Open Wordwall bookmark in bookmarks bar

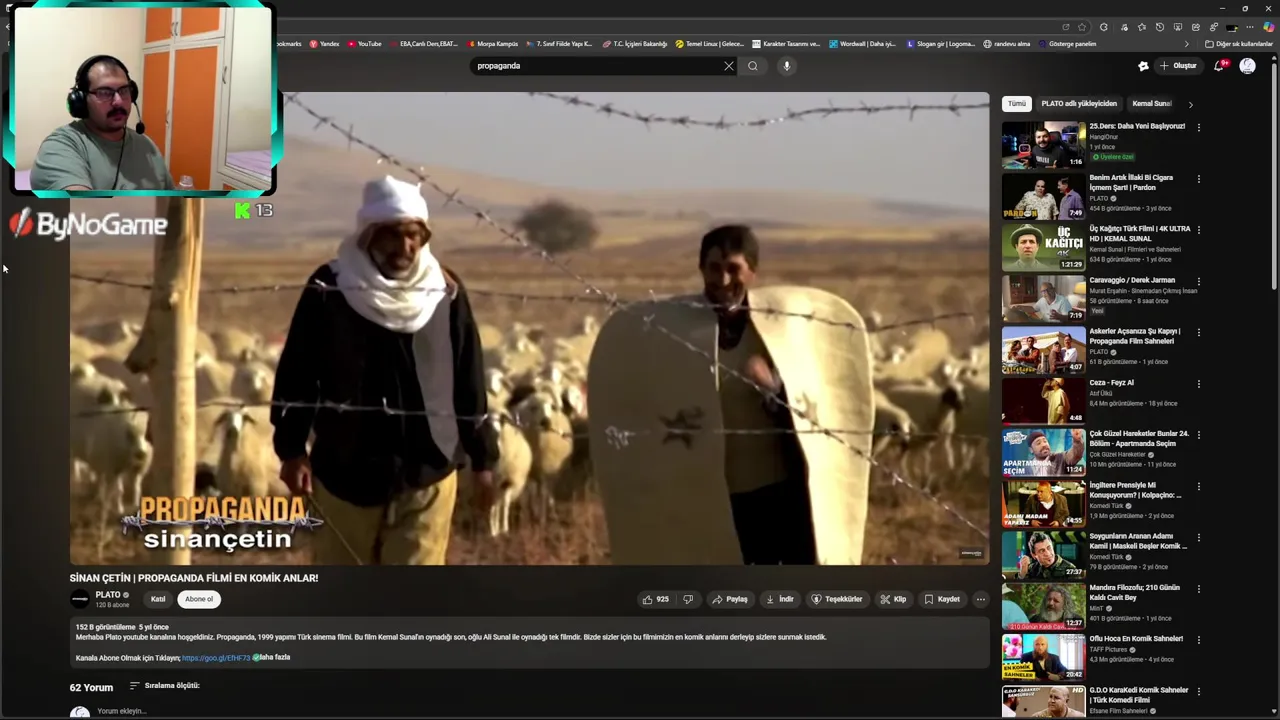click(863, 44)
